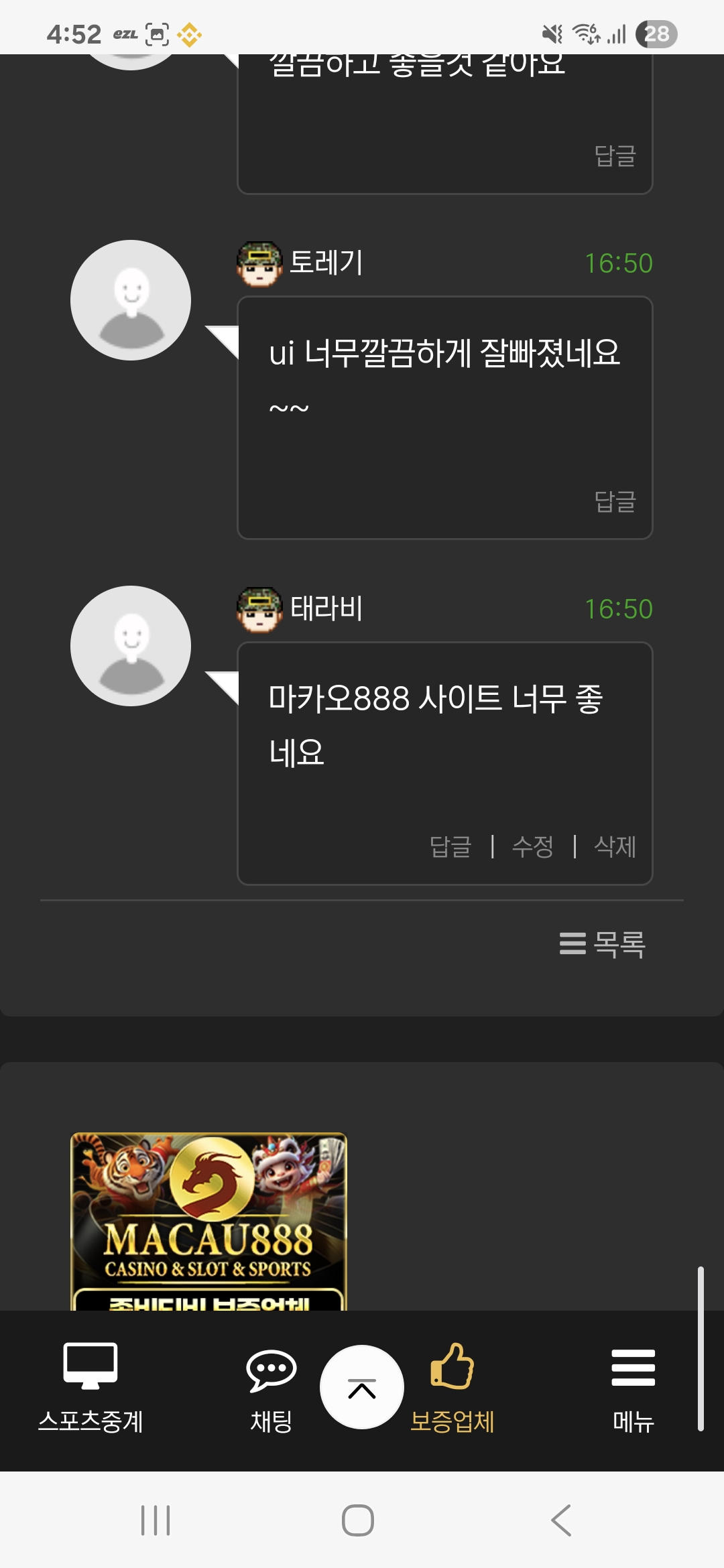Click the vertical scrollbar on right edge

tap(701, 1349)
